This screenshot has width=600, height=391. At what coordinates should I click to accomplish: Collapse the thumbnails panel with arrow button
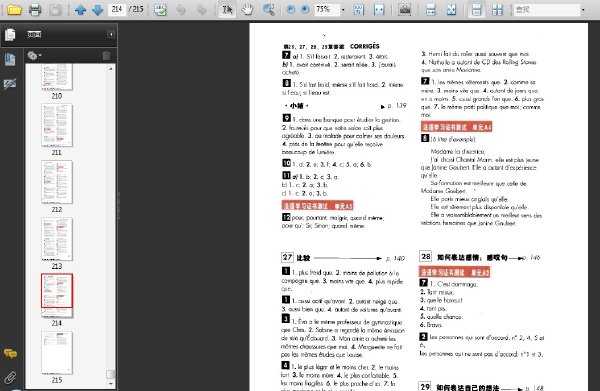click(x=111, y=34)
